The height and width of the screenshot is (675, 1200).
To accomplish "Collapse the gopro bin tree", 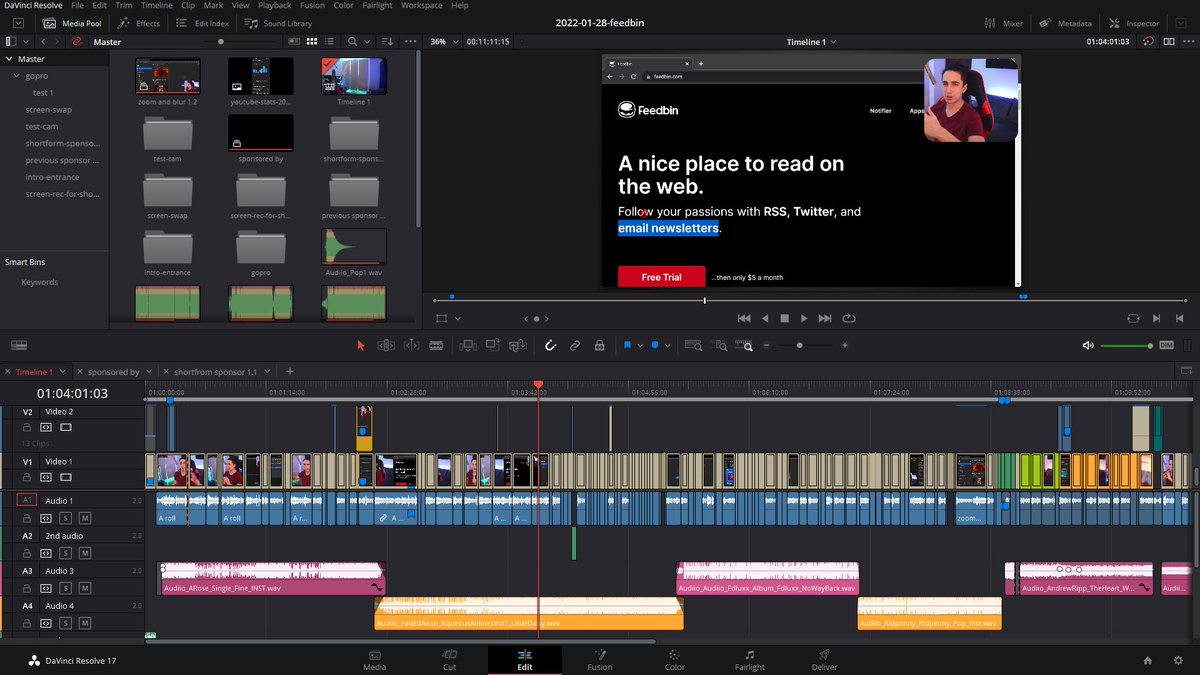I will coord(16,76).
